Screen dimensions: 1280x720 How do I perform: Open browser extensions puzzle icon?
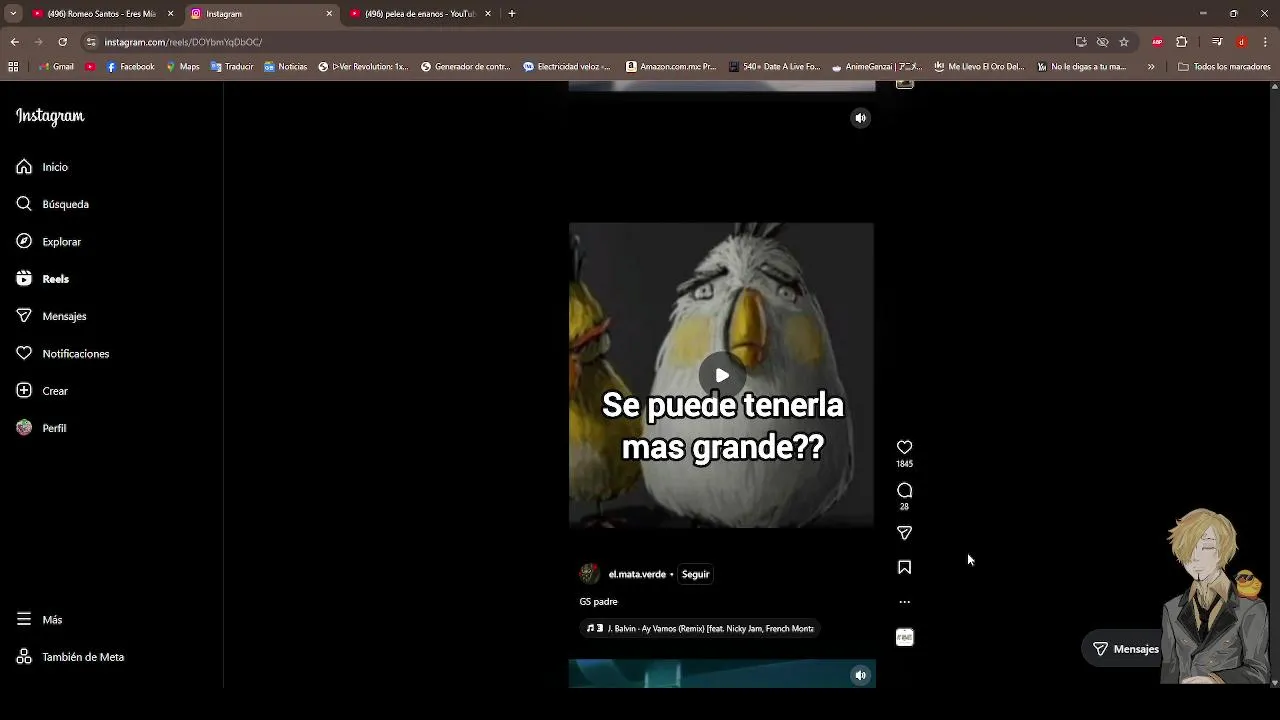coord(1182,42)
